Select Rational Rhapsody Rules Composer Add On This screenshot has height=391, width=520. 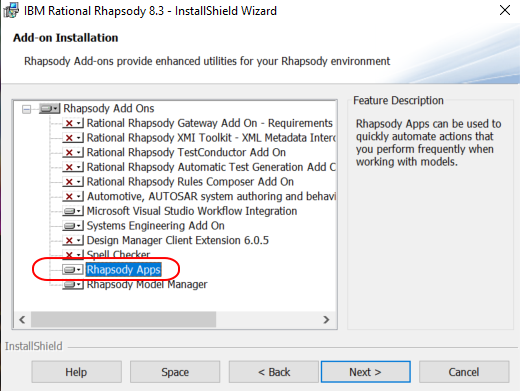[190, 182]
